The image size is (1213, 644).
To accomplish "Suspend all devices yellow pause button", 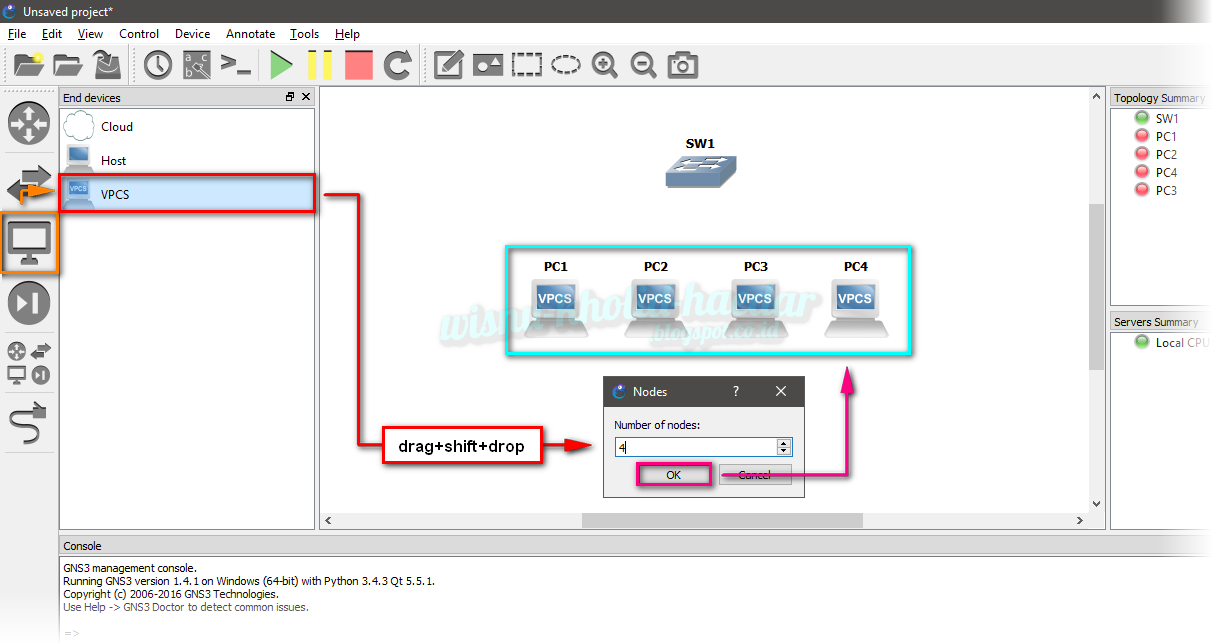I will point(319,65).
